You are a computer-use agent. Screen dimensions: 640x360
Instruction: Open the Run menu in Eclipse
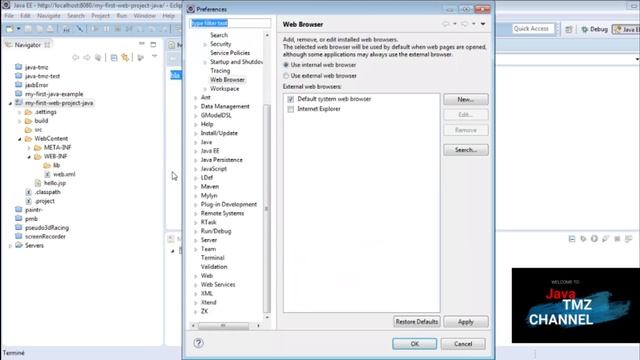[x=122, y=16]
